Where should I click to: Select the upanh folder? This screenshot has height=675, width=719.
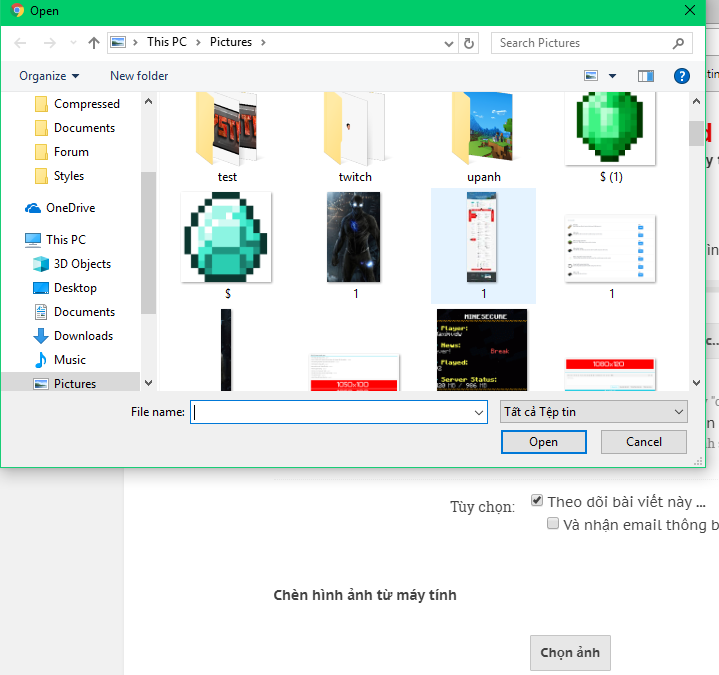pos(483,138)
